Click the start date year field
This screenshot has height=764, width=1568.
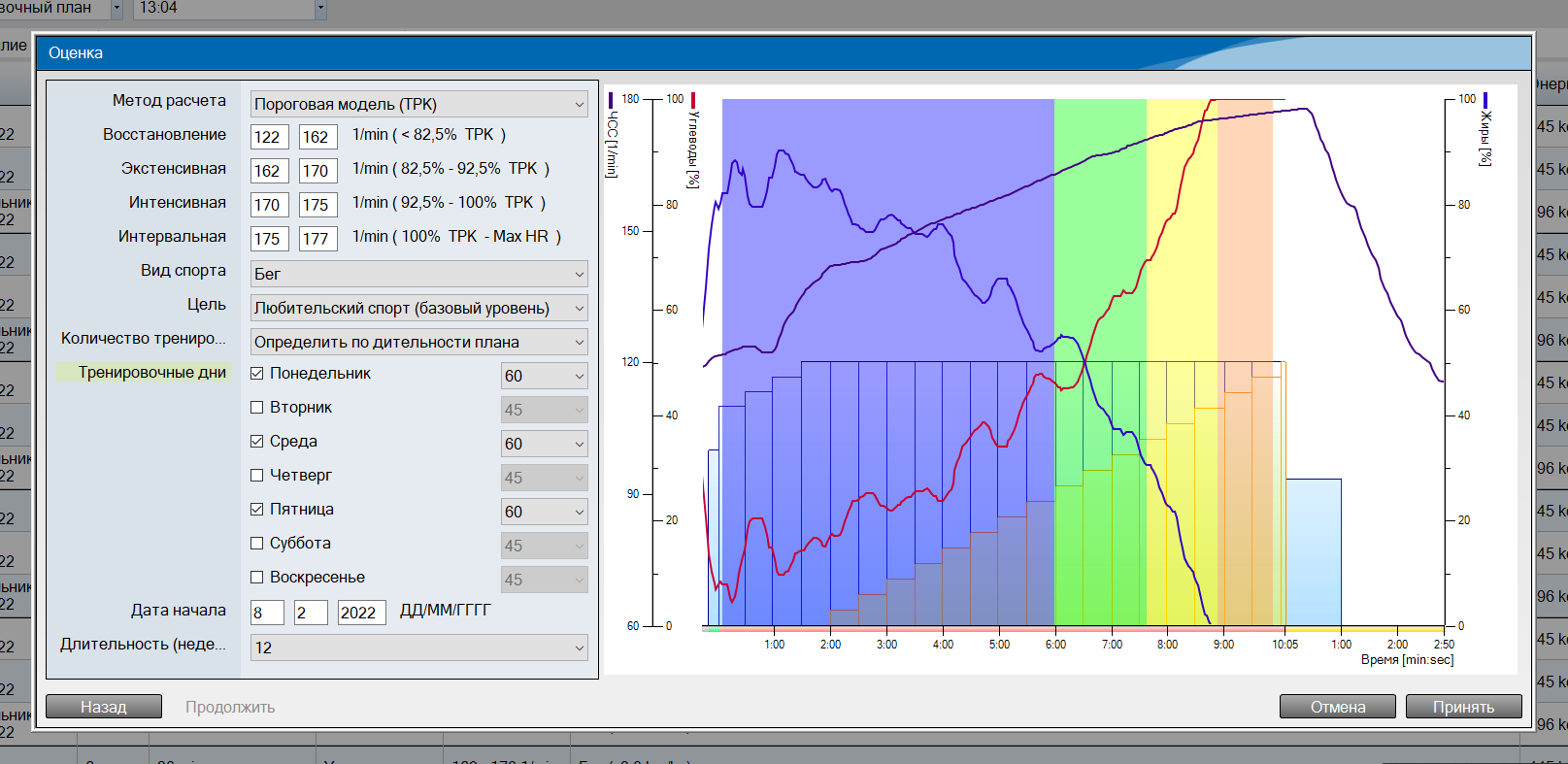361,613
